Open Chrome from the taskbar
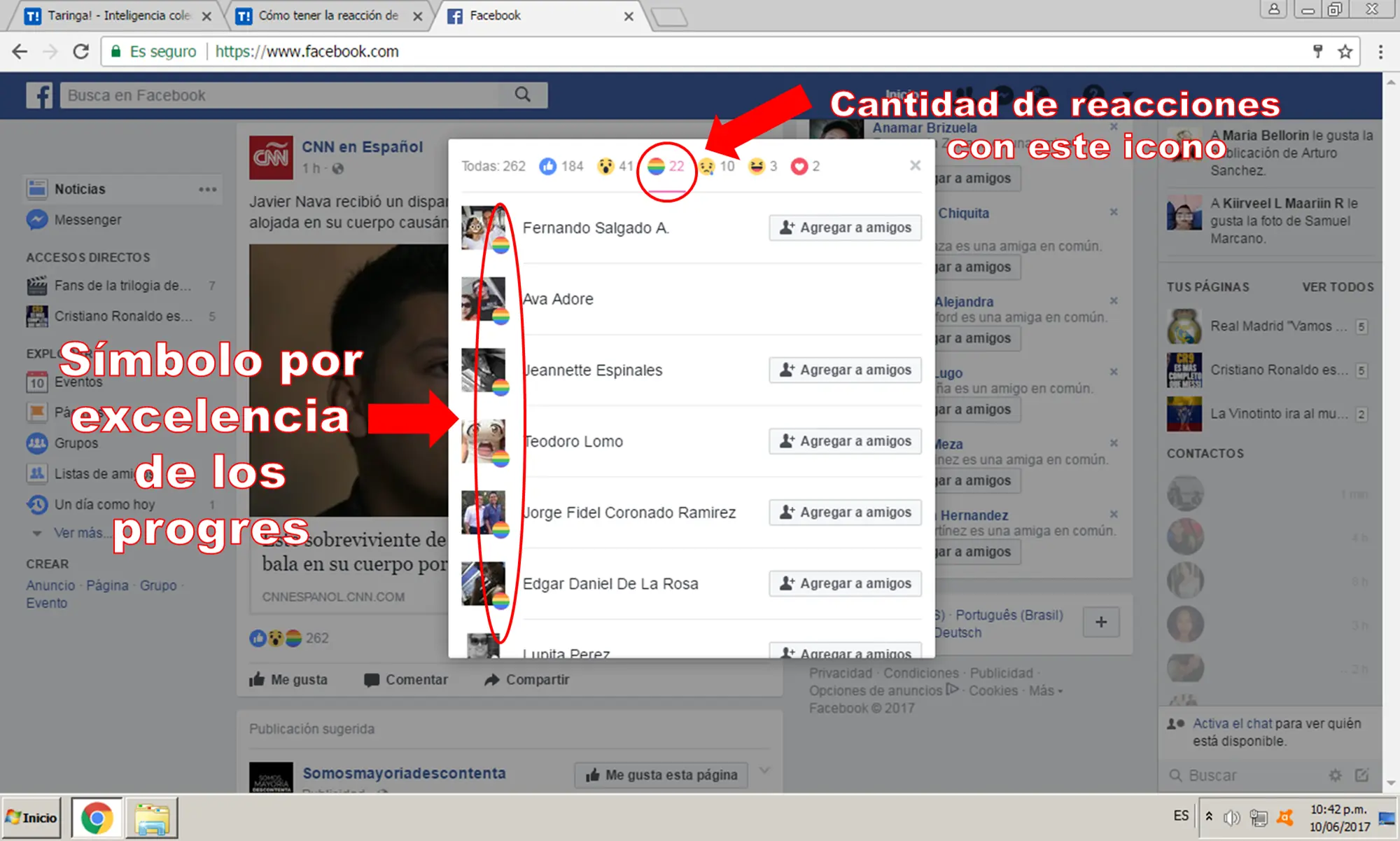Viewport: 1400px width, 841px height. [x=97, y=817]
